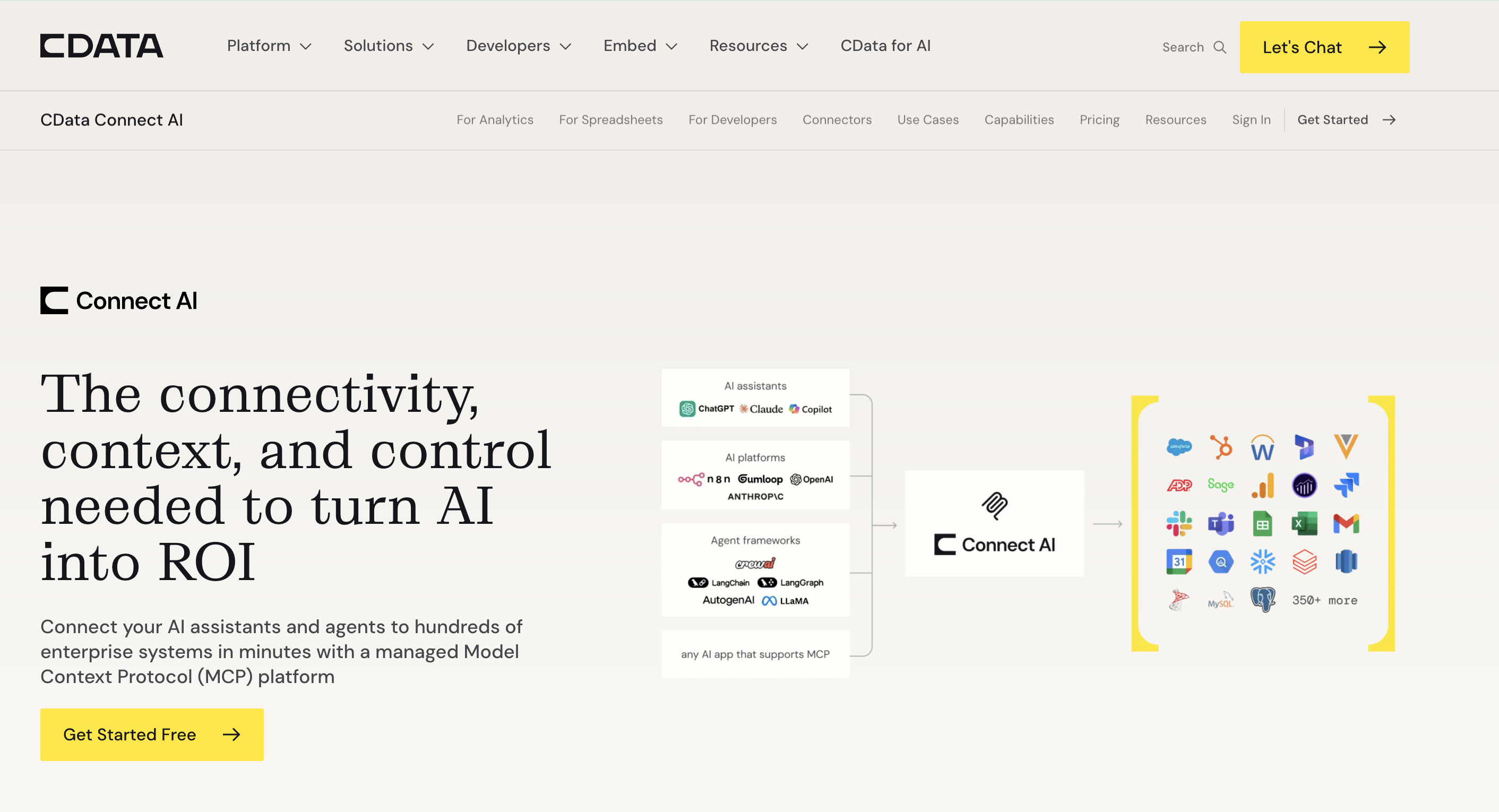The width and height of the screenshot is (1499, 812).
Task: Click the ChatGPT logo in AI assistants
Action: tap(707, 409)
